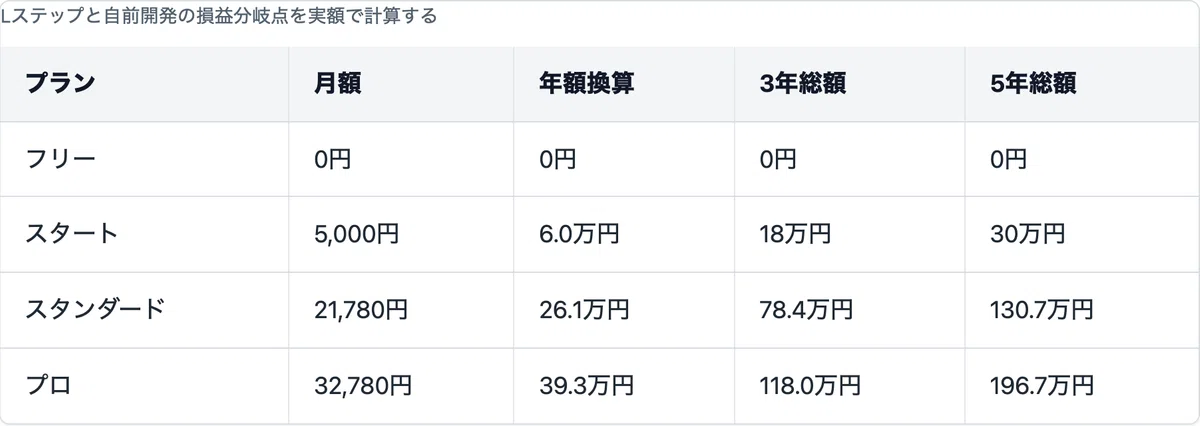This screenshot has height=426, width=1200.
Task: Select the 39.3万円 yearly value
Action: 586,385
